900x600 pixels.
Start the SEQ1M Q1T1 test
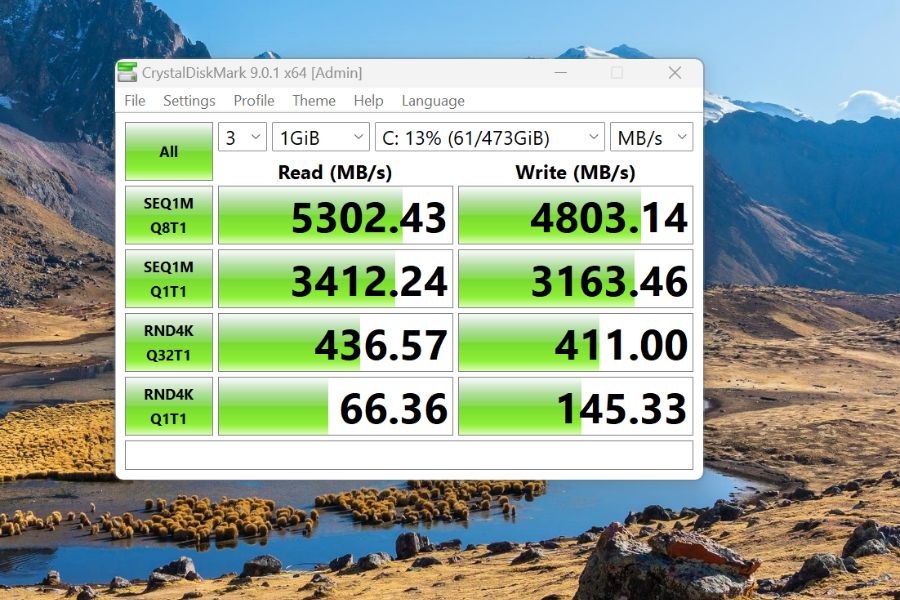(x=168, y=278)
